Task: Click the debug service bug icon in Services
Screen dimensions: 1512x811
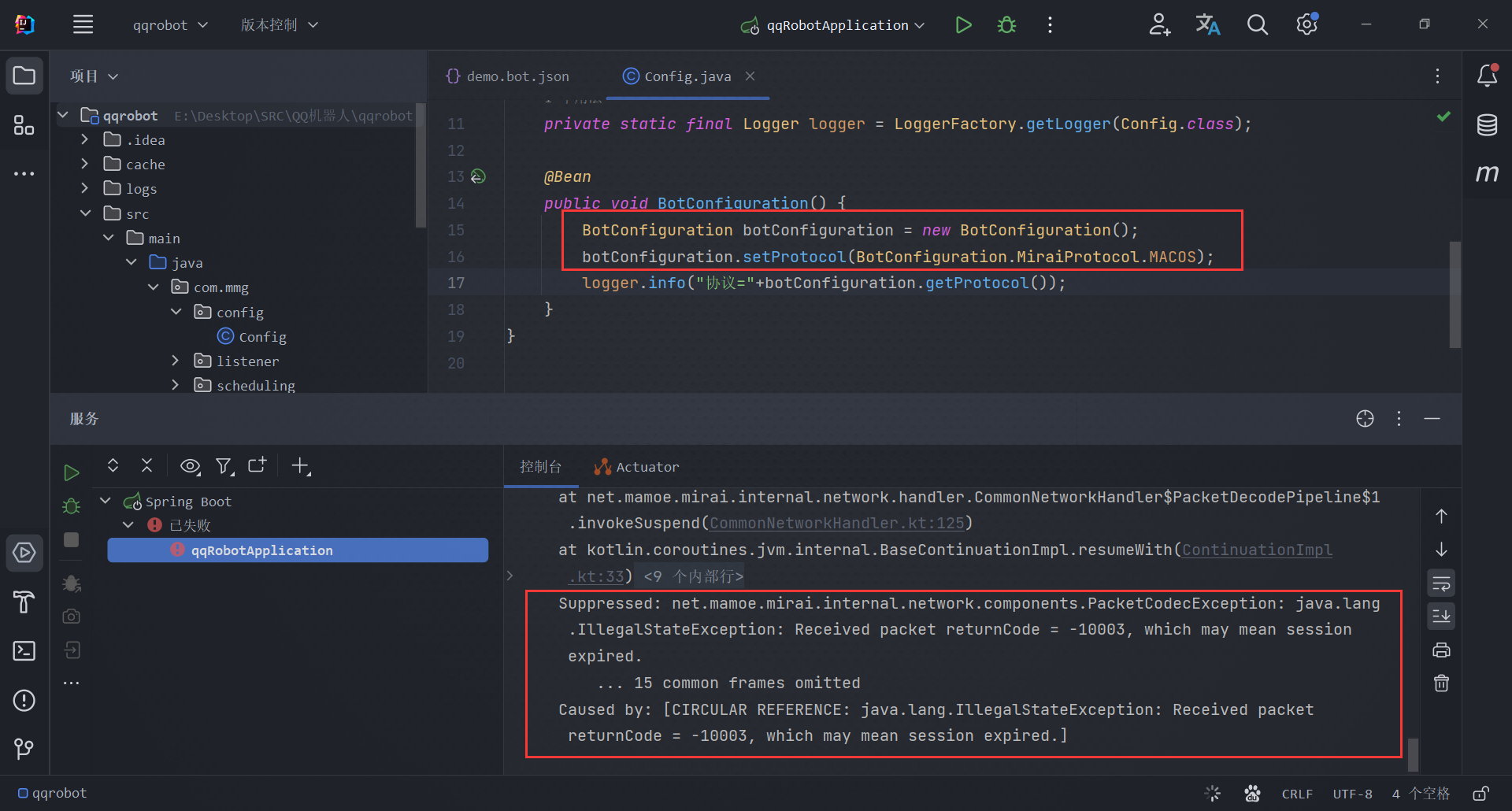Action: click(x=71, y=505)
